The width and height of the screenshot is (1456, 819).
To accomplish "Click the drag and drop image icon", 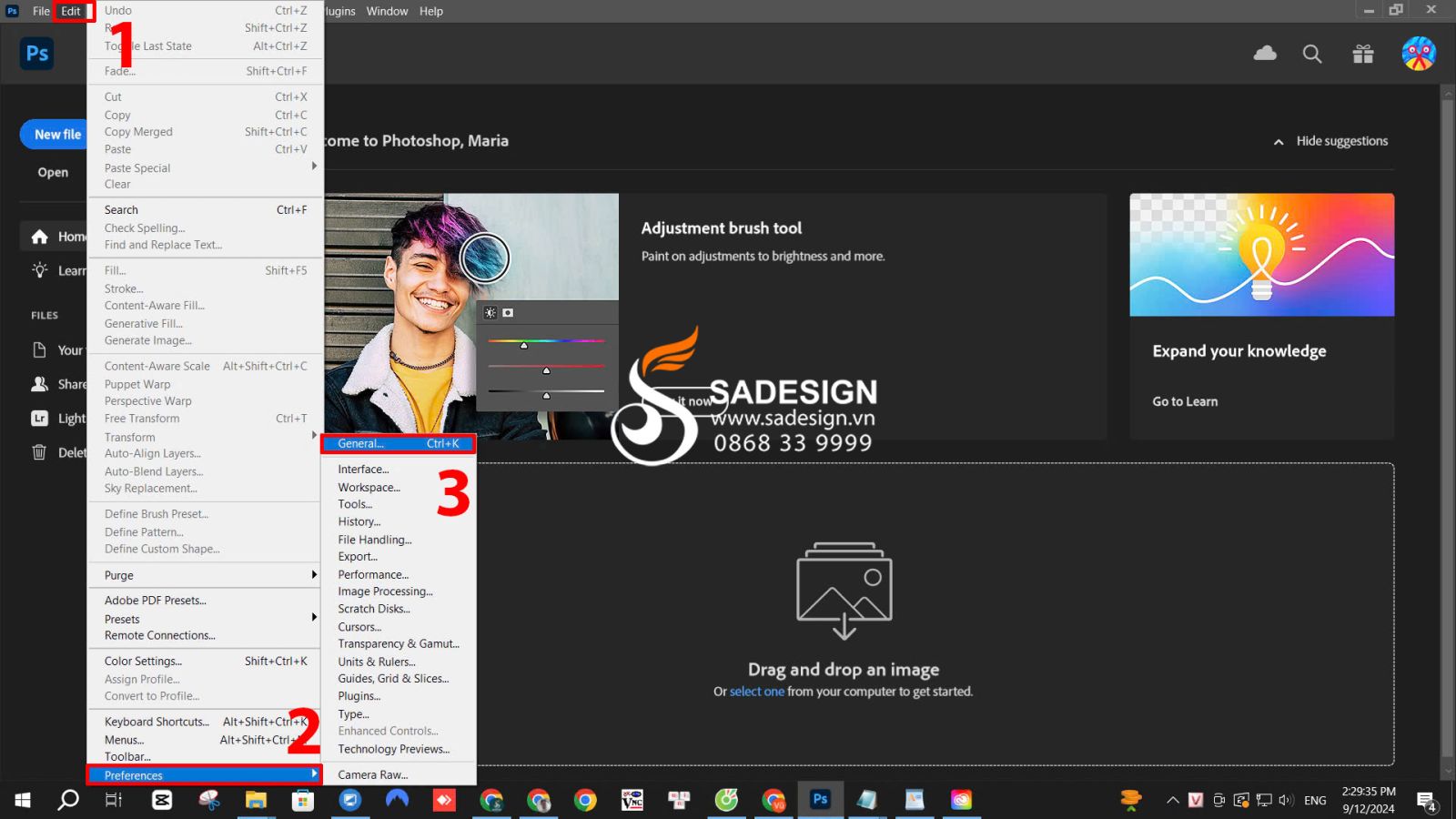I will click(844, 591).
